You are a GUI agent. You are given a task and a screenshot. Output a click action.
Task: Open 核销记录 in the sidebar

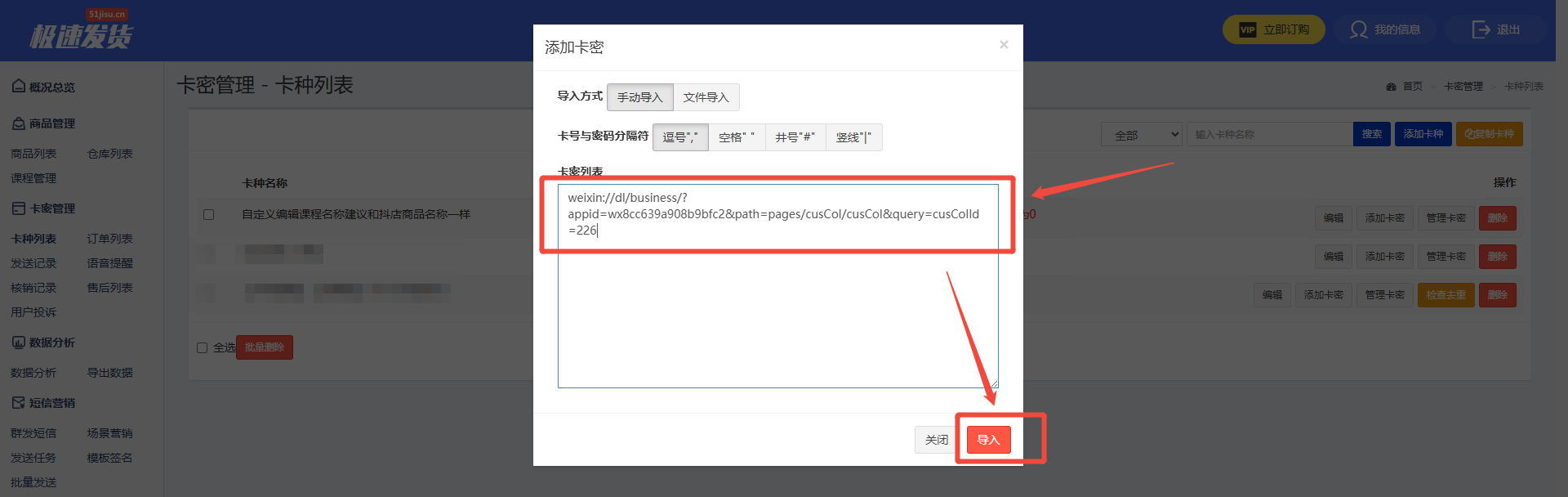tap(33, 288)
